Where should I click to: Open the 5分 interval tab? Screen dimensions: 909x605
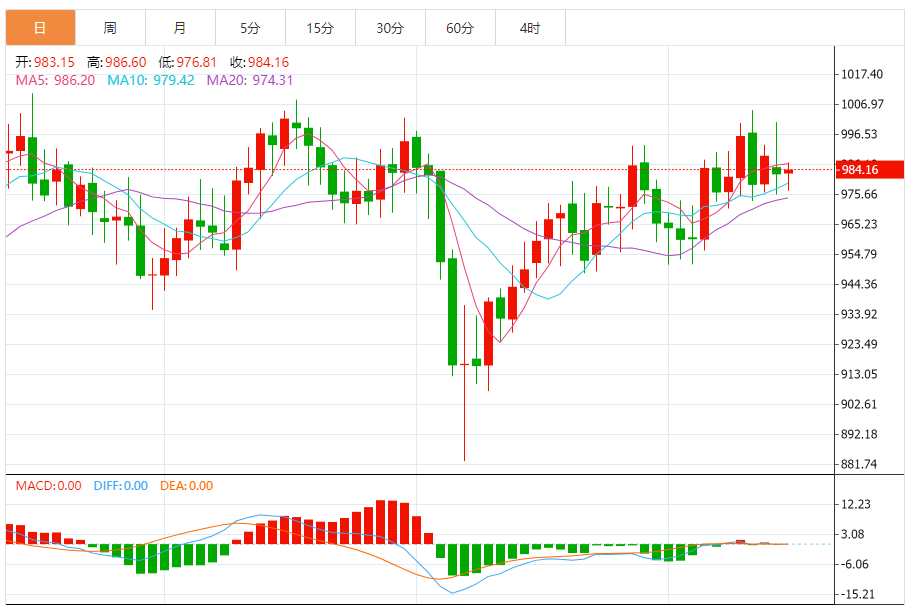(250, 28)
